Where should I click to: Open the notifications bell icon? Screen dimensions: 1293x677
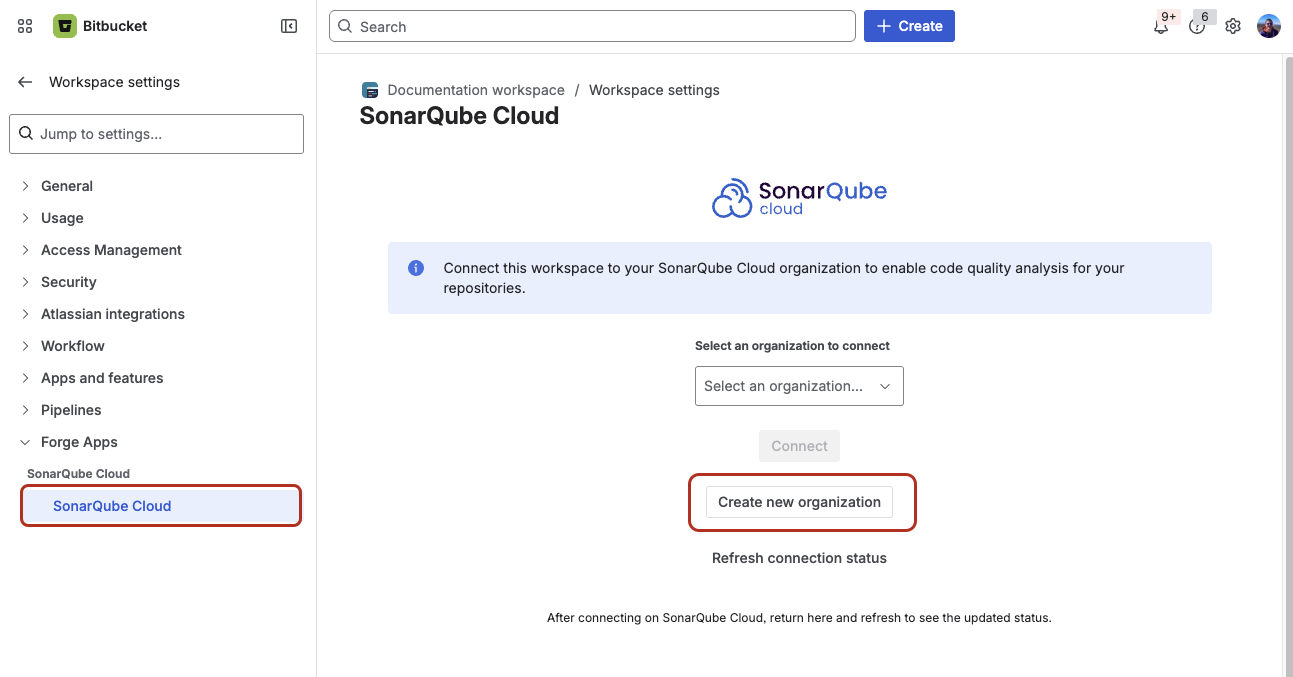click(1161, 27)
